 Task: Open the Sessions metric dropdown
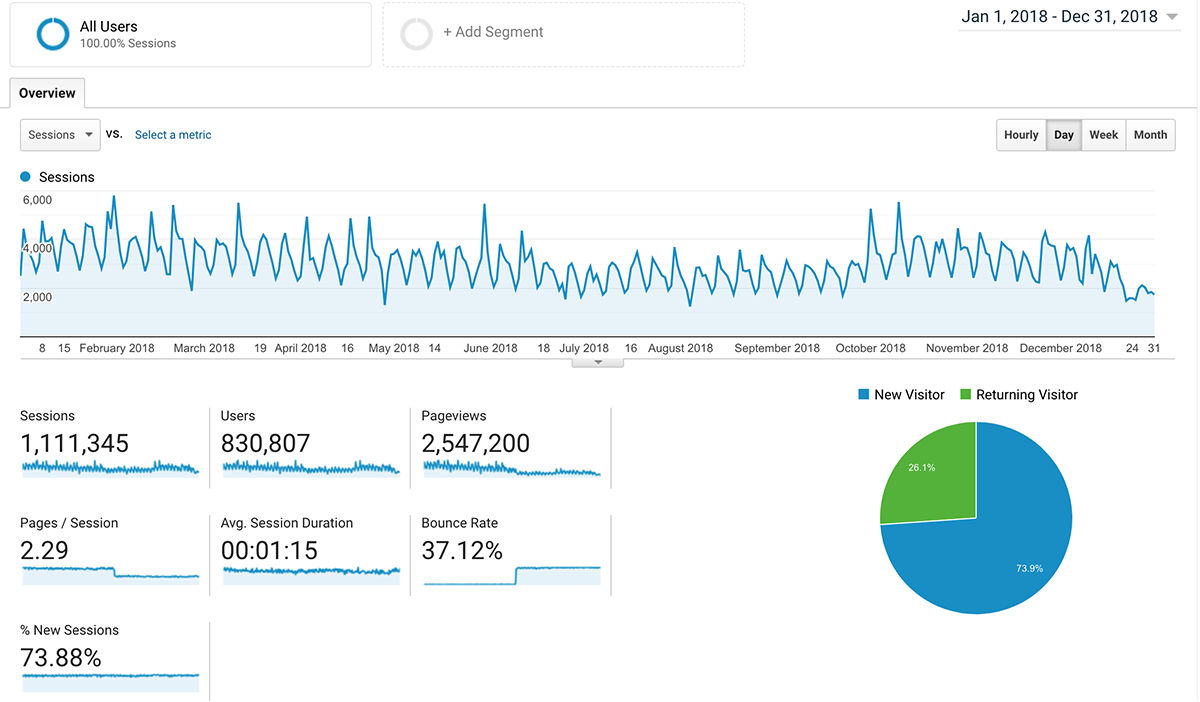(x=60, y=135)
